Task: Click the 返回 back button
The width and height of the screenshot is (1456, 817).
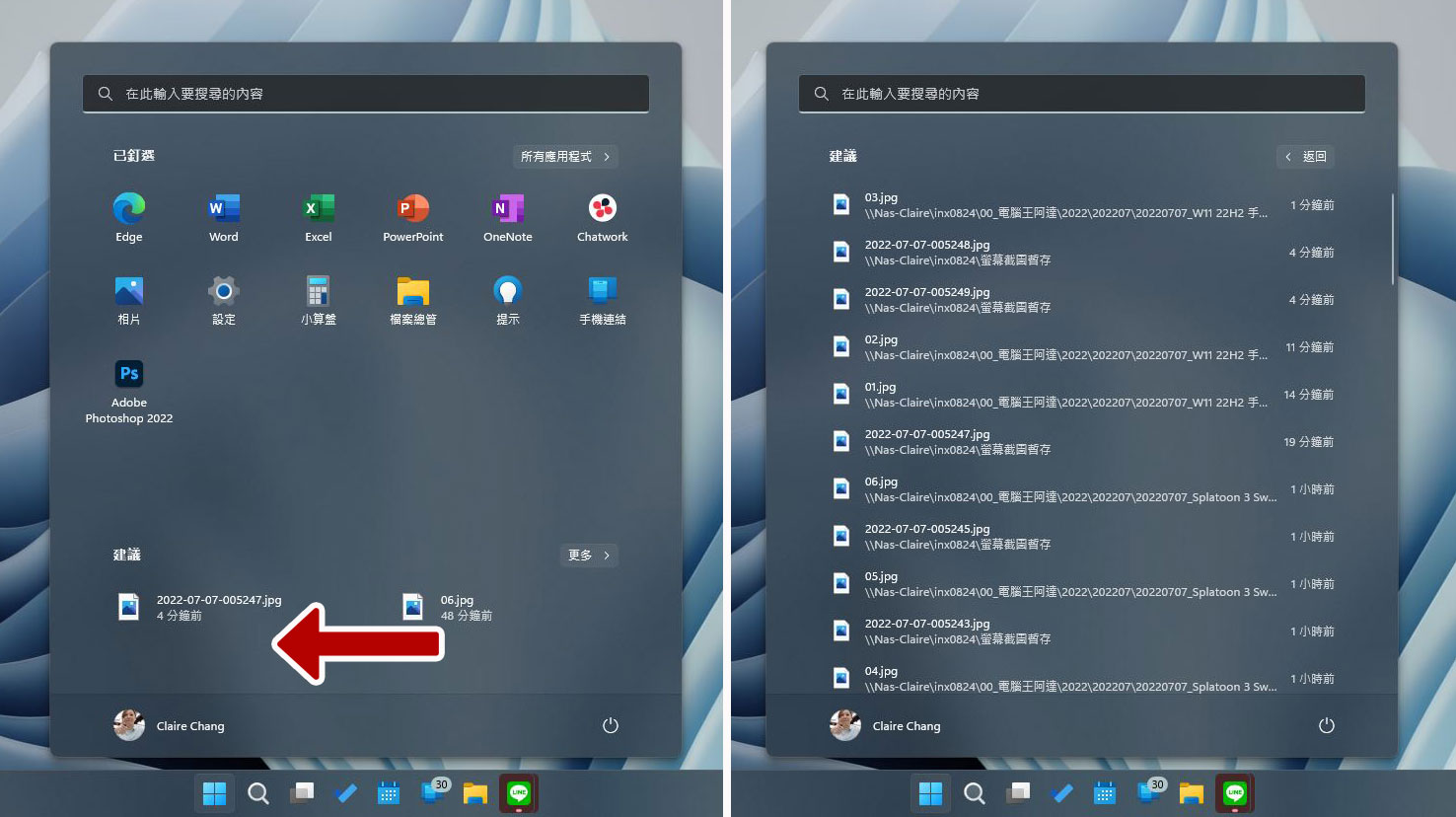Action: pos(1305,157)
